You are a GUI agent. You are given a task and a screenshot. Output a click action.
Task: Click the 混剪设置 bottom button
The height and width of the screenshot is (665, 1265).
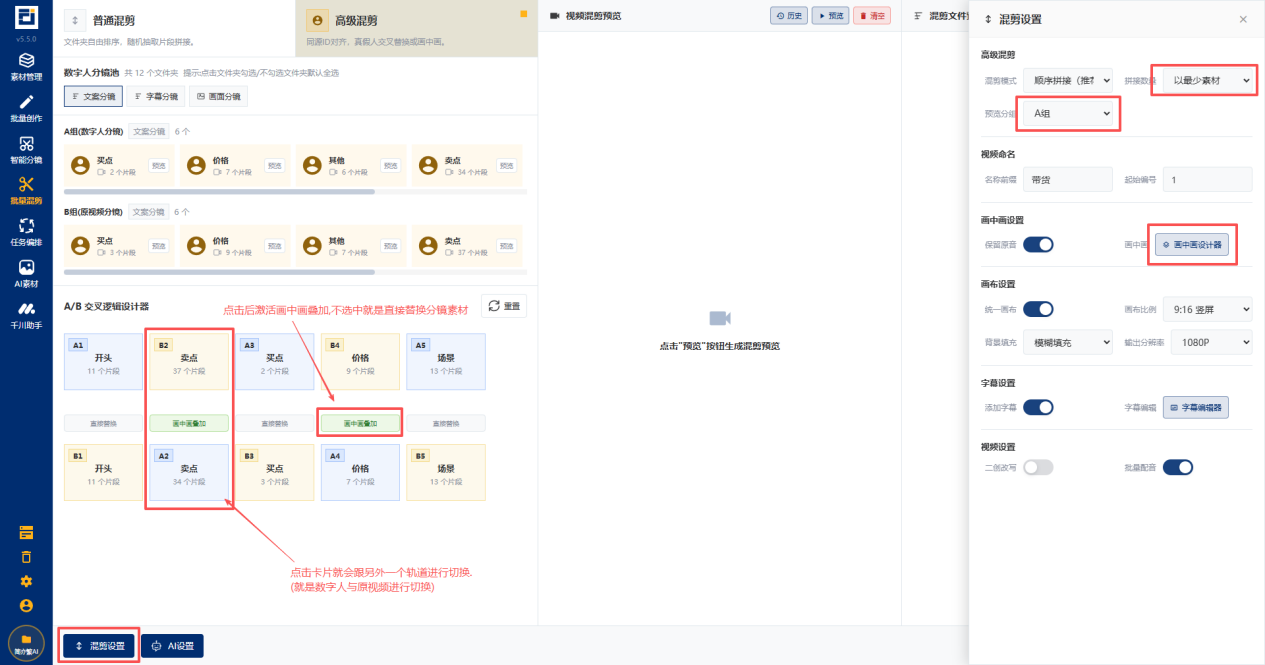99,646
